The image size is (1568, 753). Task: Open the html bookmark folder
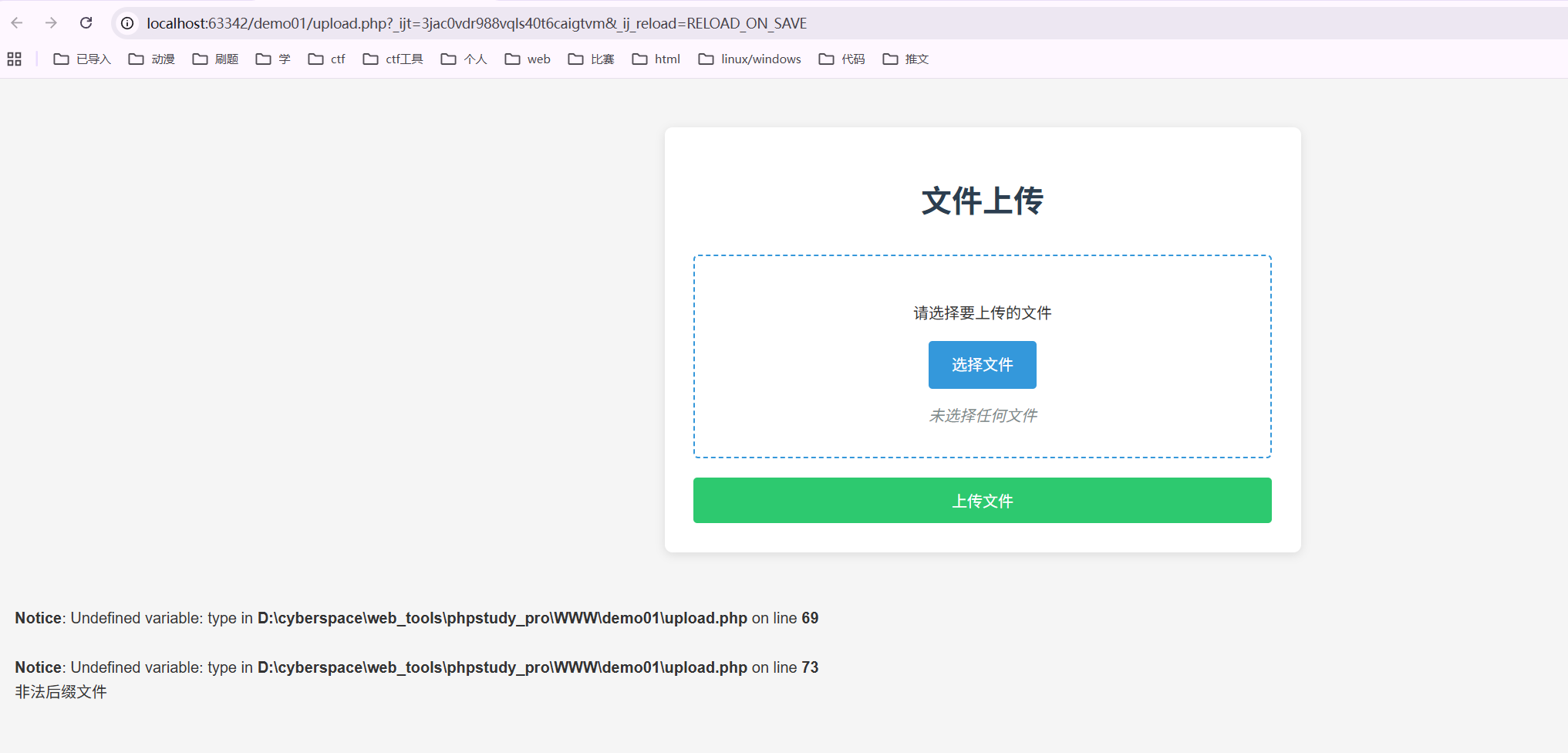(x=656, y=59)
